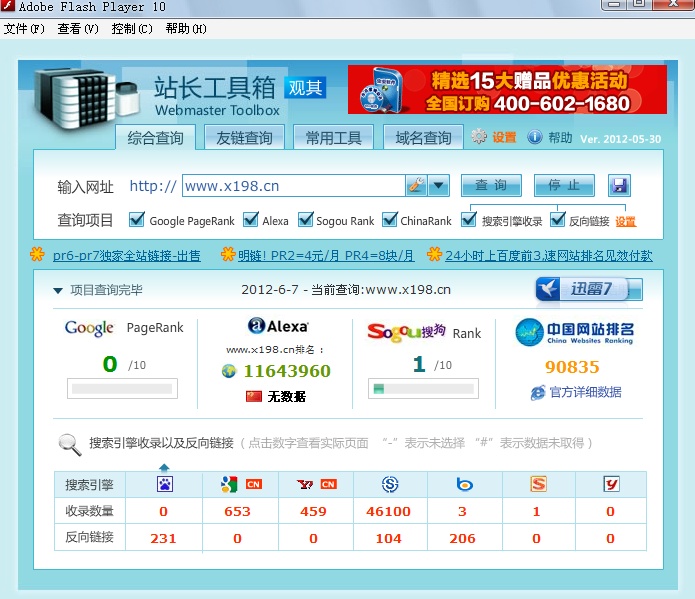The width and height of the screenshot is (695, 599).
Task: Toggle the Alexa checkbox
Action: (251, 219)
